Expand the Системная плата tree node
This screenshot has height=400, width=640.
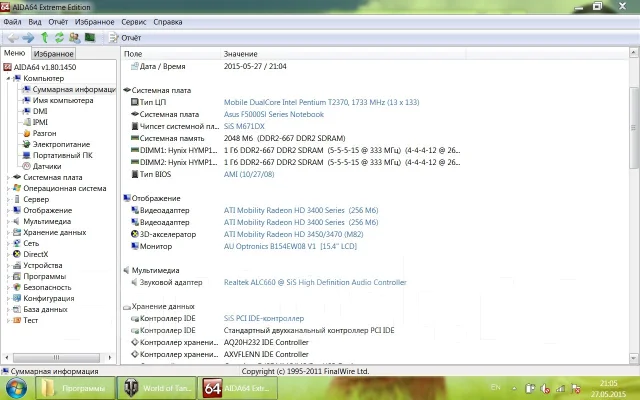click(x=8, y=178)
